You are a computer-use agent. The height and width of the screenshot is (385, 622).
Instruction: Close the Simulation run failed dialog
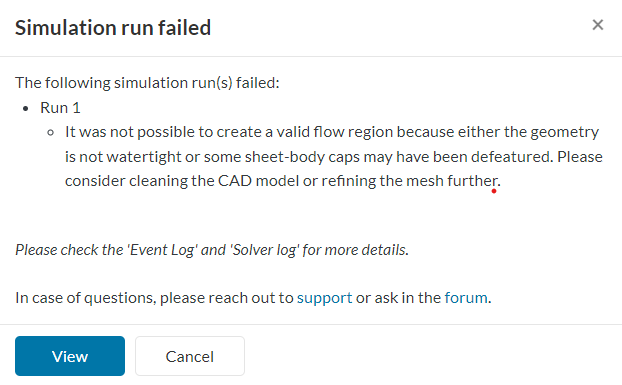tap(597, 25)
